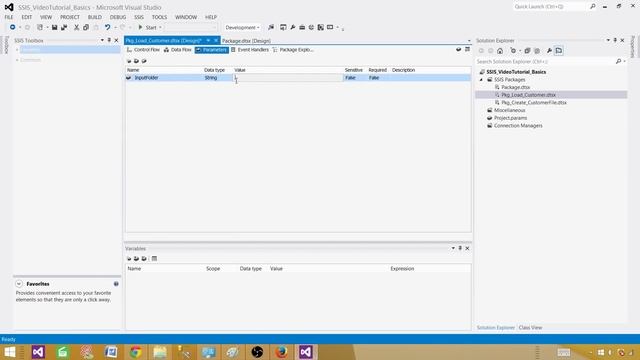Screen dimensions: 640x360
Task: Click the Windows Start button
Action: click(9, 352)
